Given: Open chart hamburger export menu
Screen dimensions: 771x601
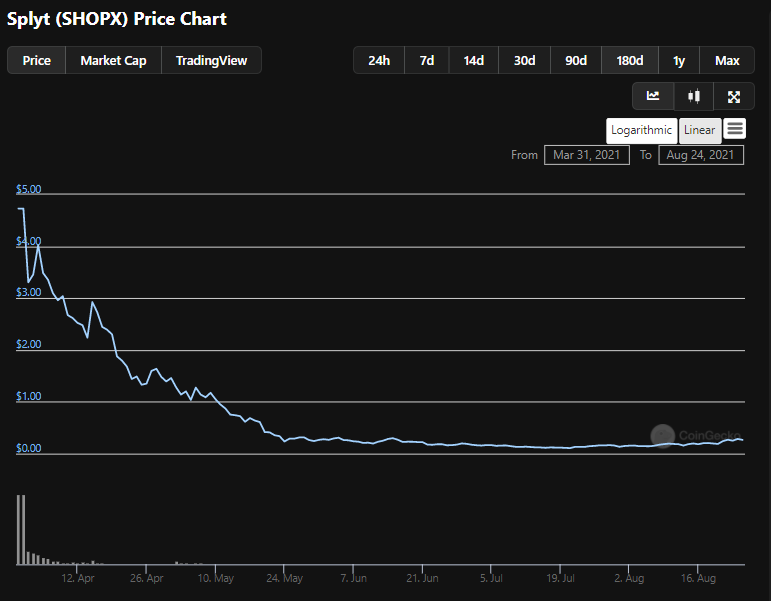Looking at the screenshot, I should (x=735, y=129).
